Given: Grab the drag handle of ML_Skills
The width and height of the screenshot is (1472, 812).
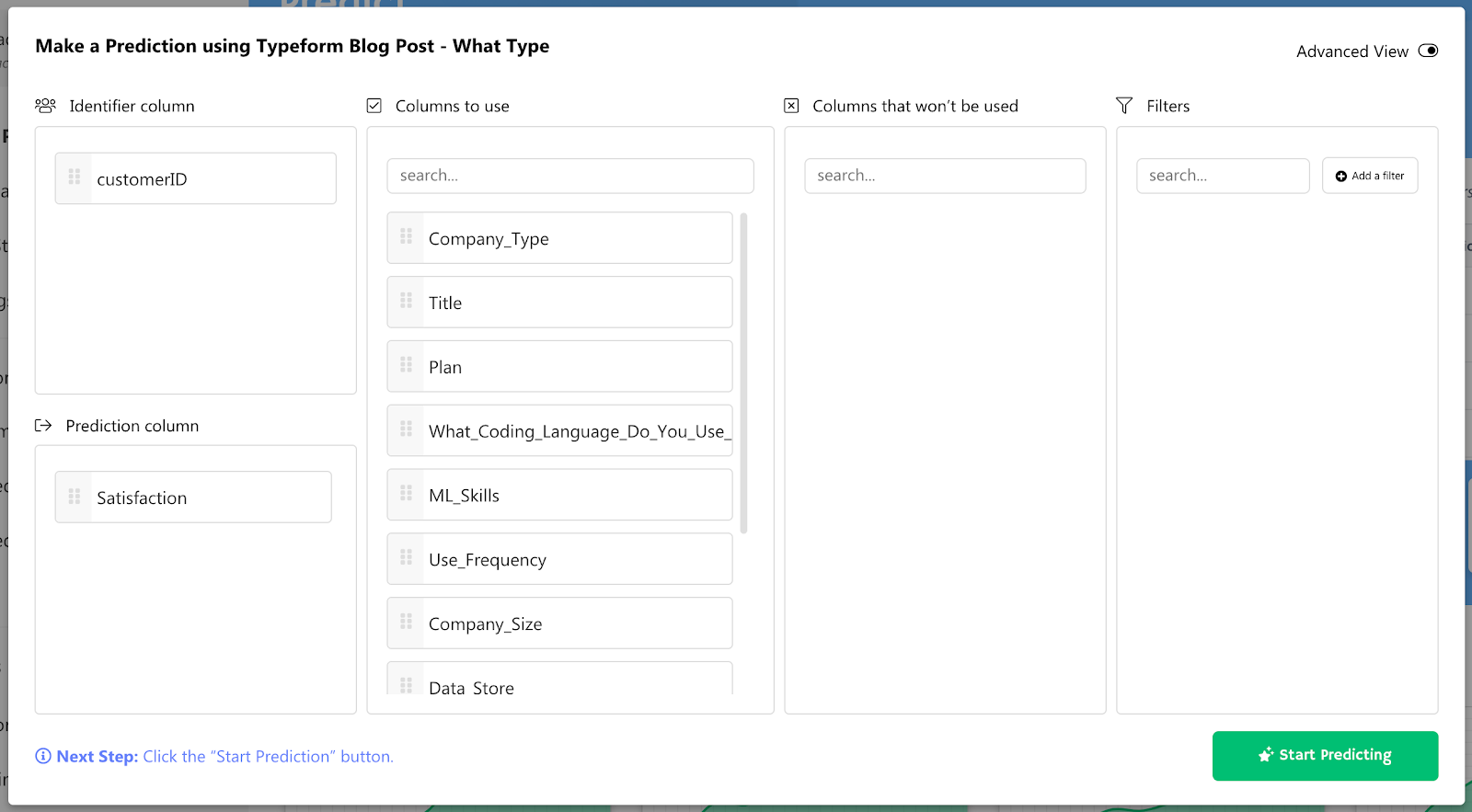Looking at the screenshot, I should coord(406,494).
